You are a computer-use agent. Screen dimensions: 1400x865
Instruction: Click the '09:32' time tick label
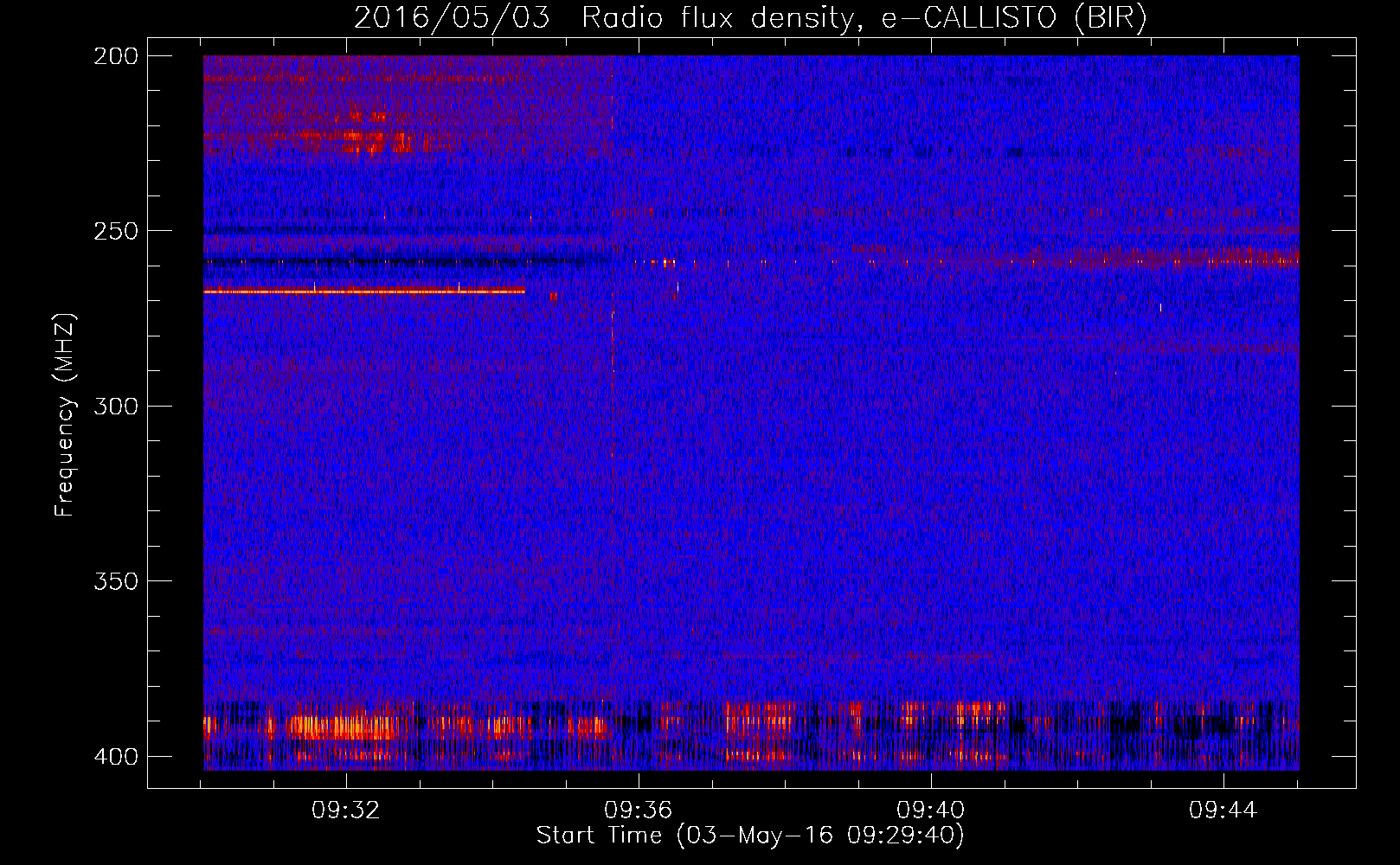[346, 811]
